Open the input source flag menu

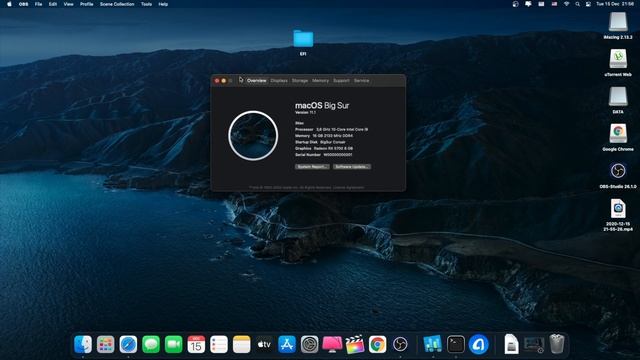(x=554, y=4)
